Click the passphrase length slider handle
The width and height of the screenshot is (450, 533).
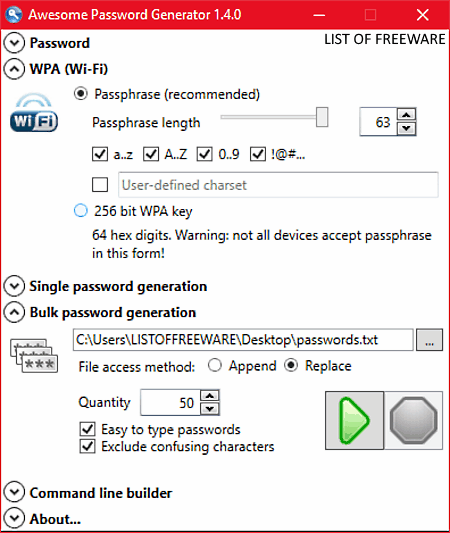pyautogui.click(x=322, y=117)
